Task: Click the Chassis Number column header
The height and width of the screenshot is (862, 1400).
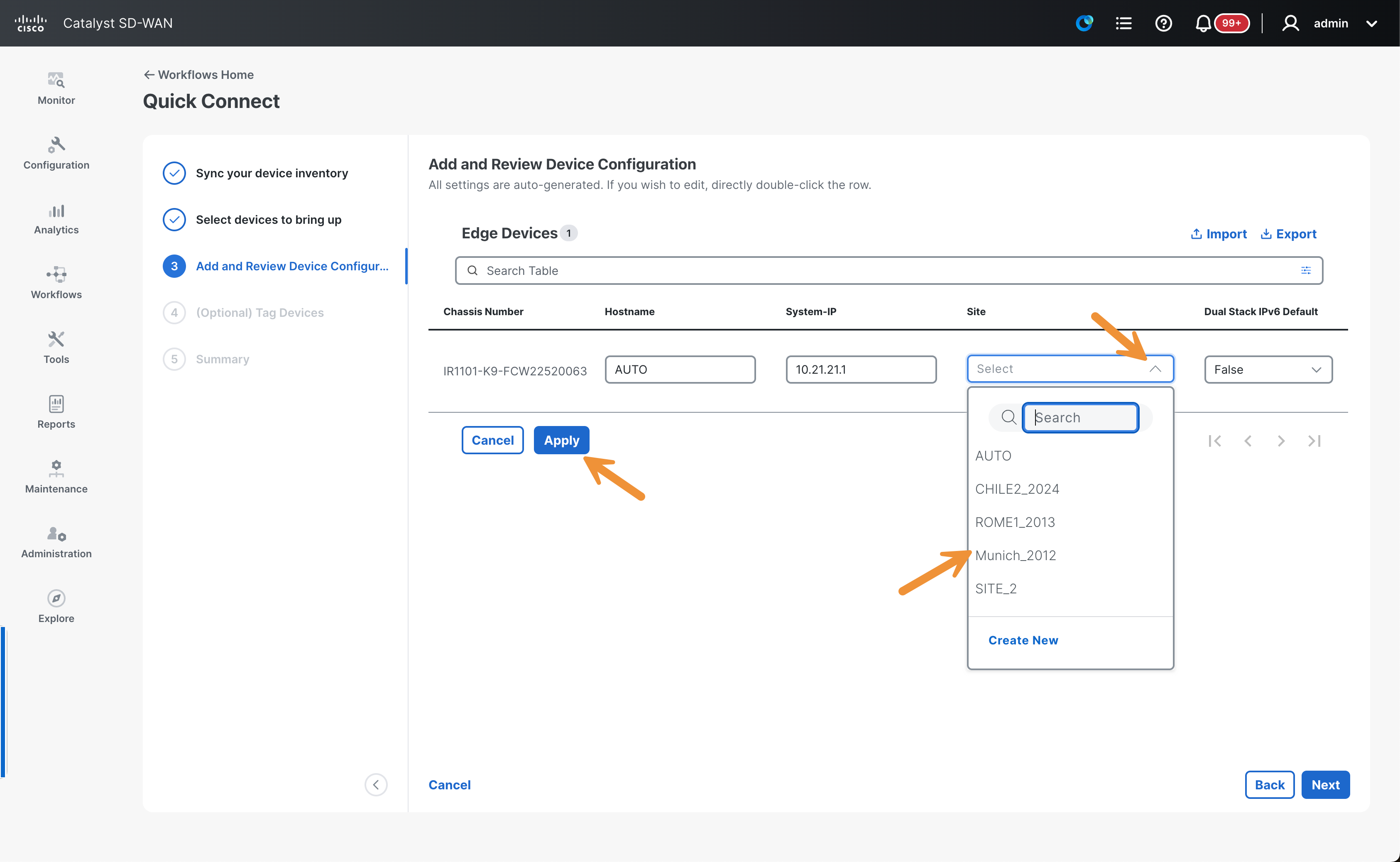Action: point(483,311)
